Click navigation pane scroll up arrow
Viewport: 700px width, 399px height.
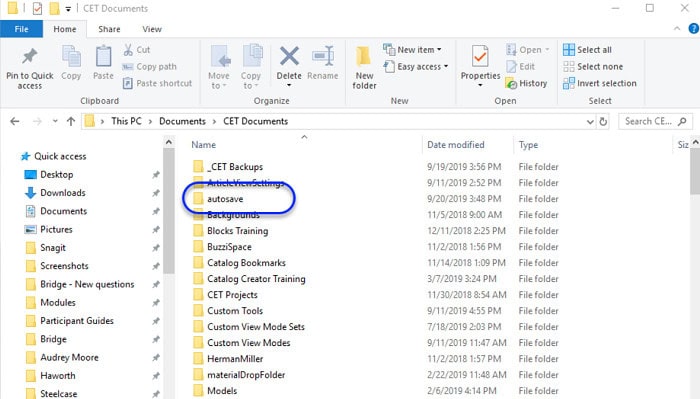coord(168,142)
